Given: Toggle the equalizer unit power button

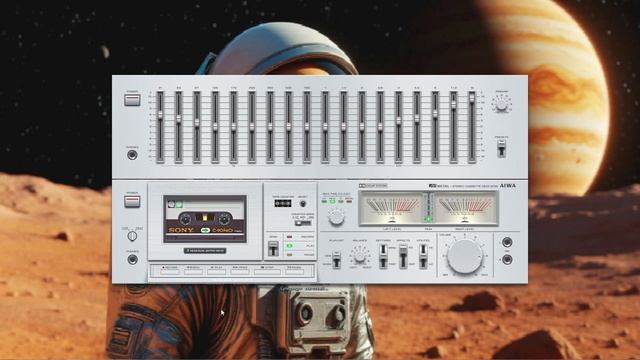Looking at the screenshot, I should [132, 100].
